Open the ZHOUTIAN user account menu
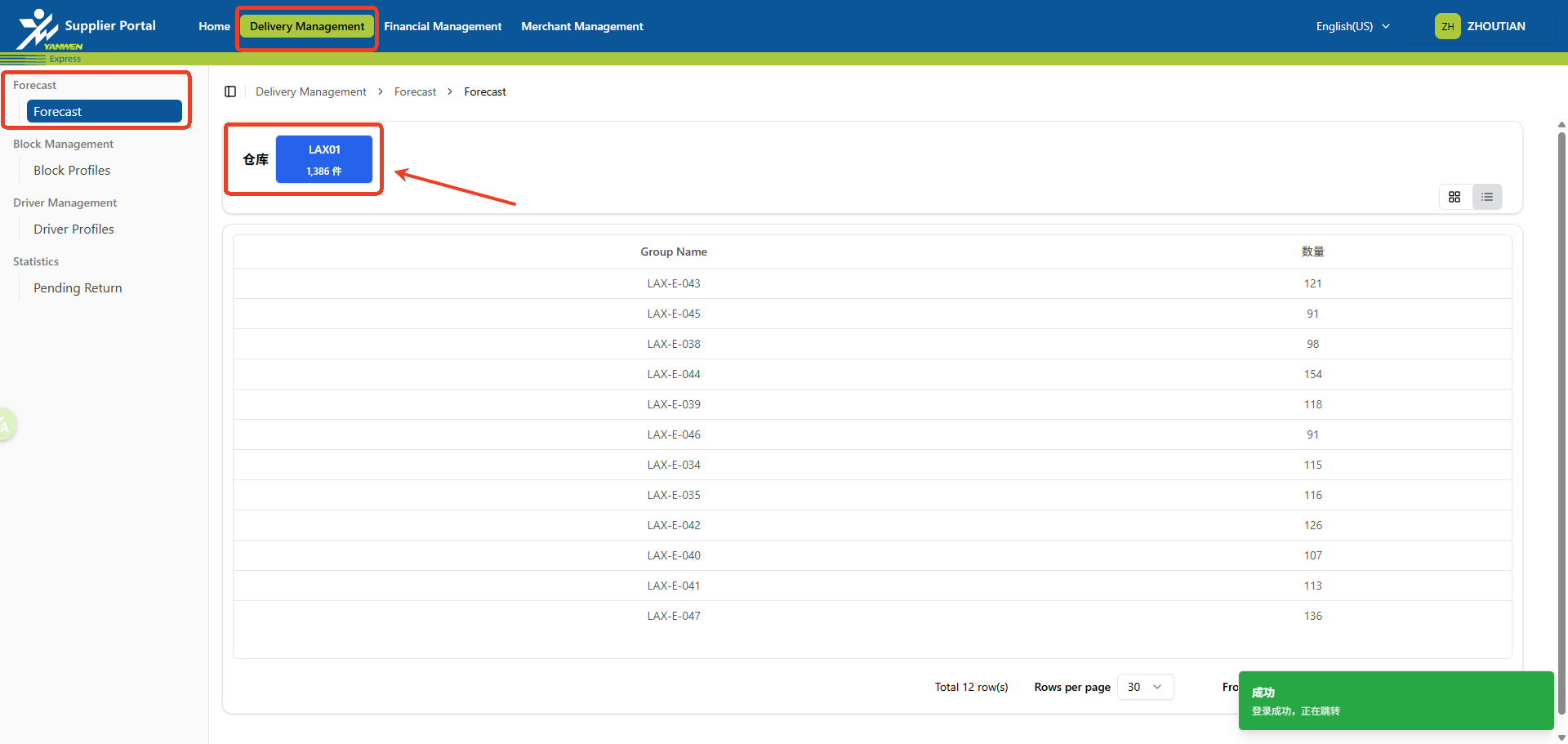This screenshot has width=1568, height=744. click(x=1495, y=26)
